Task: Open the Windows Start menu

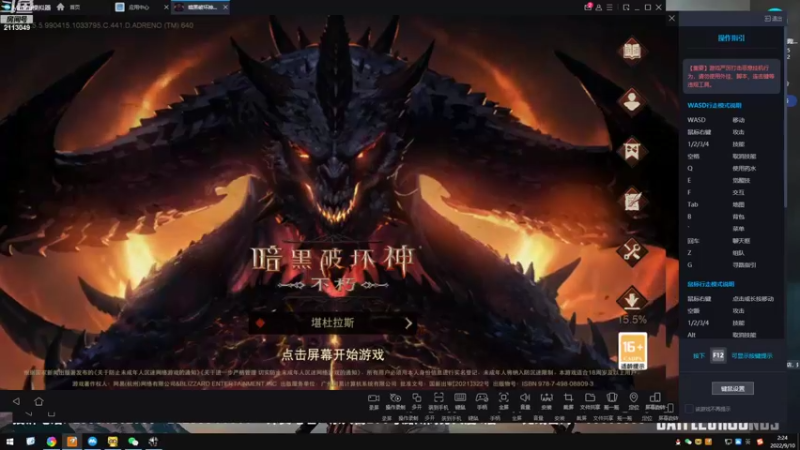Action: pyautogui.click(x=9, y=441)
